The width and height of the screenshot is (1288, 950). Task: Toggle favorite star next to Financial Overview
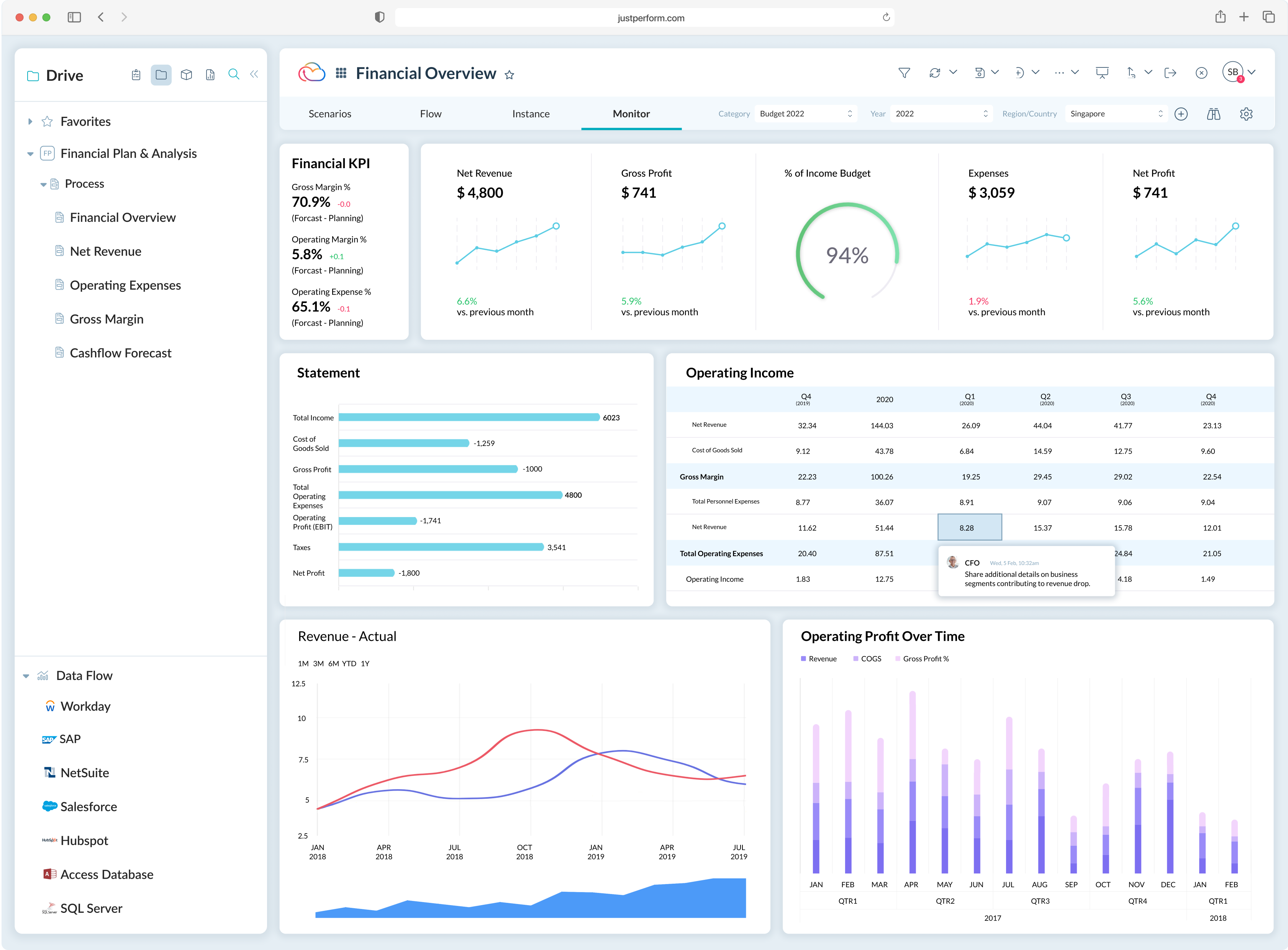pyautogui.click(x=510, y=75)
